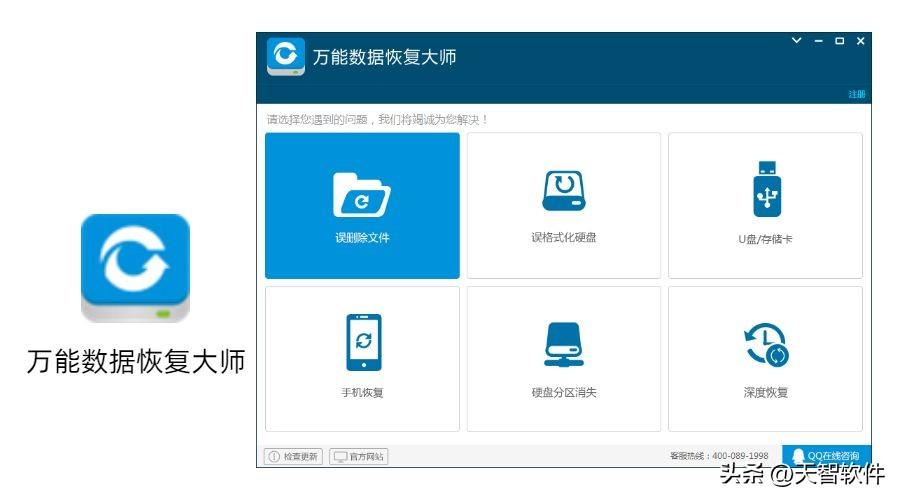The image size is (900, 500).
Task: Choose the U盘/存储卡 recovery tile
Action: (x=765, y=206)
